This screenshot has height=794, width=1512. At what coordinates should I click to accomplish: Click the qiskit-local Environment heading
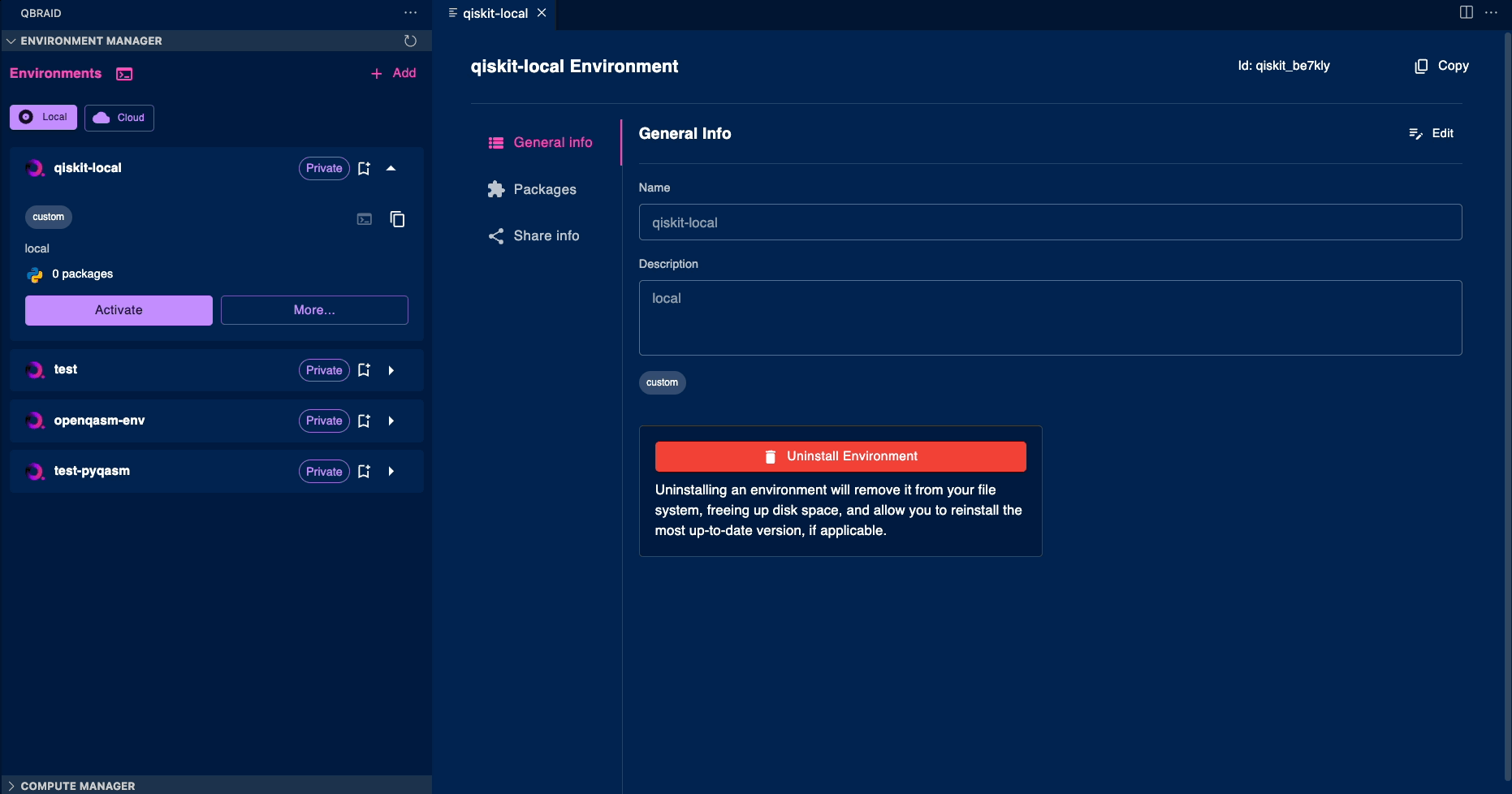coord(574,67)
